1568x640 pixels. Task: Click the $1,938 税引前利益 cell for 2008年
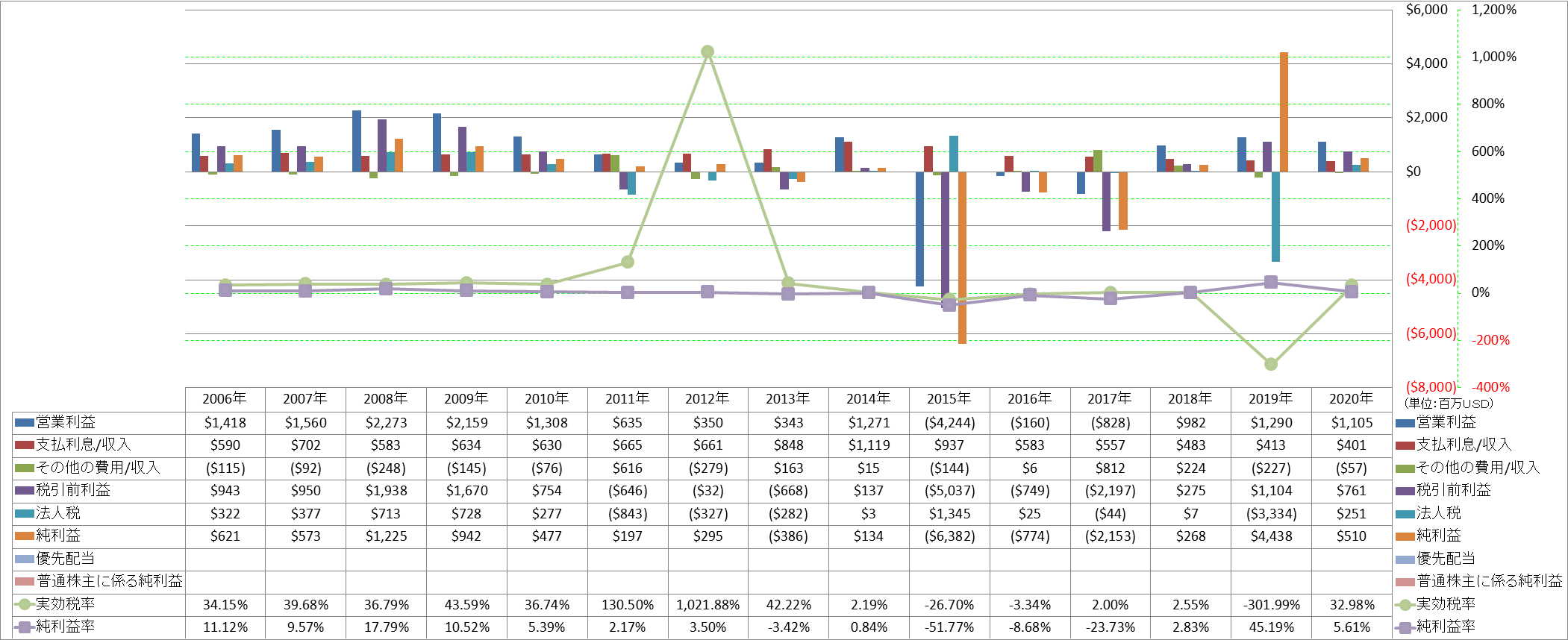pyautogui.click(x=386, y=491)
